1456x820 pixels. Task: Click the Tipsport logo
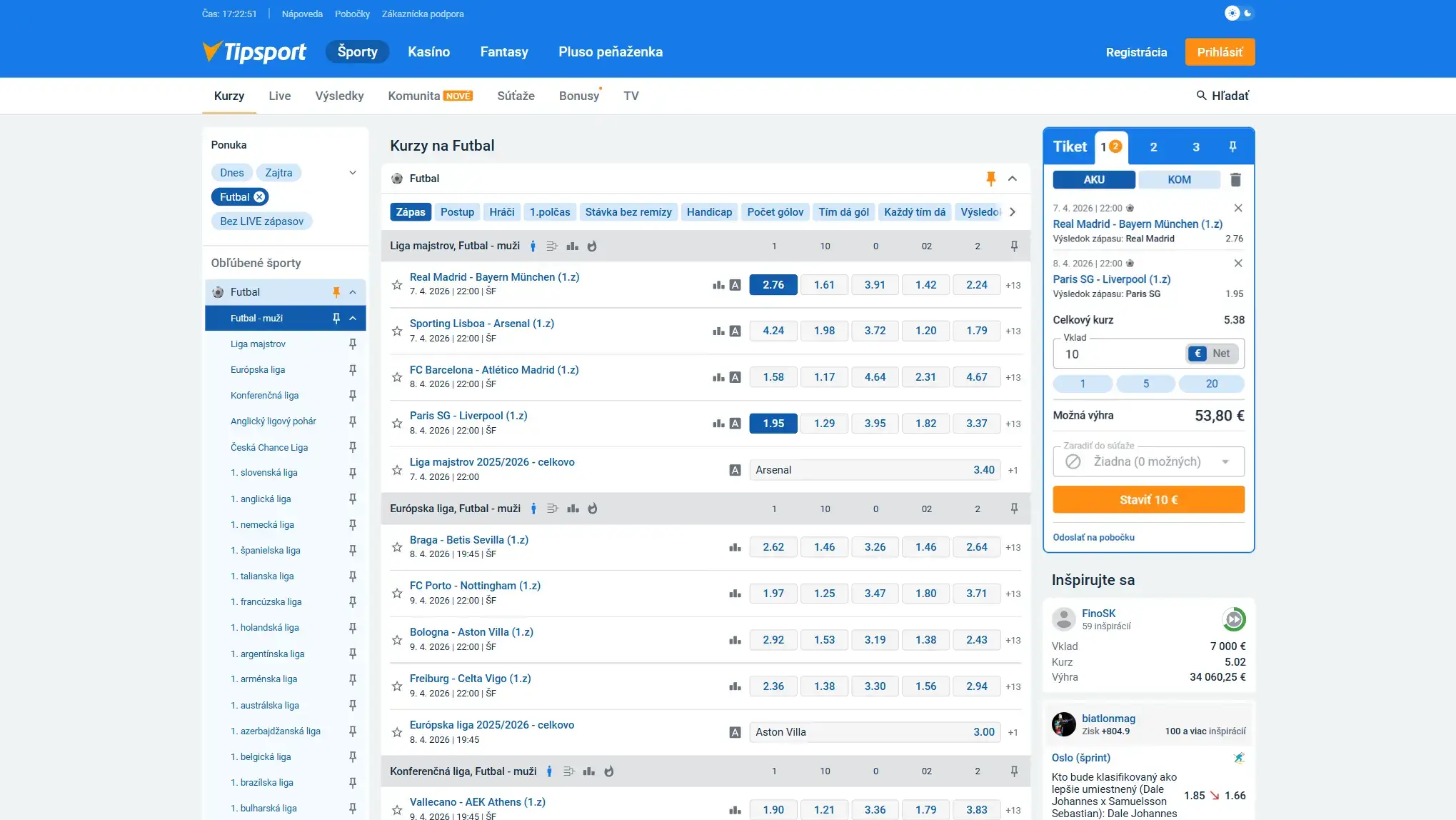(x=254, y=51)
